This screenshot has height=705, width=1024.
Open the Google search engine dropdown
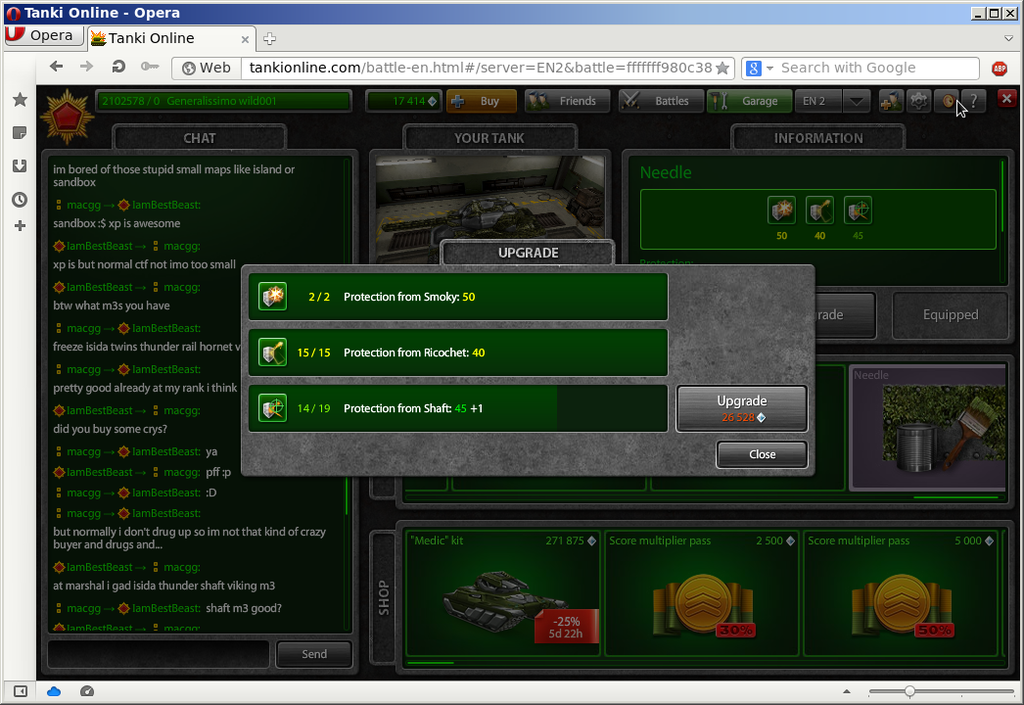tap(759, 68)
